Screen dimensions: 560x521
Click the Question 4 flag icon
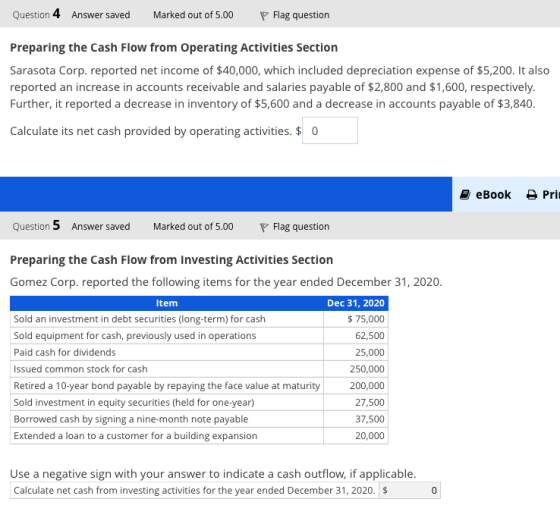coord(264,16)
